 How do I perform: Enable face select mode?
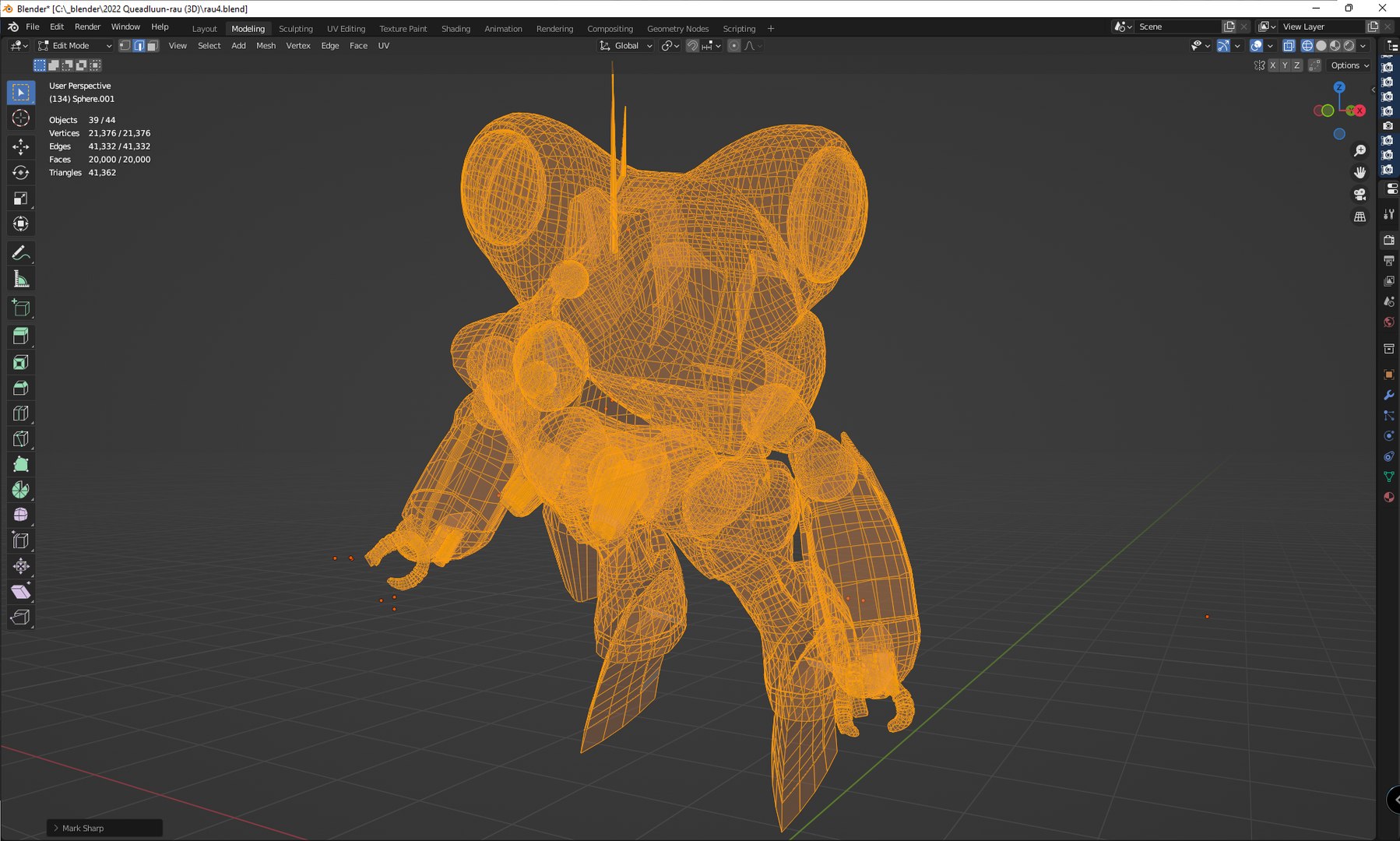(153, 46)
